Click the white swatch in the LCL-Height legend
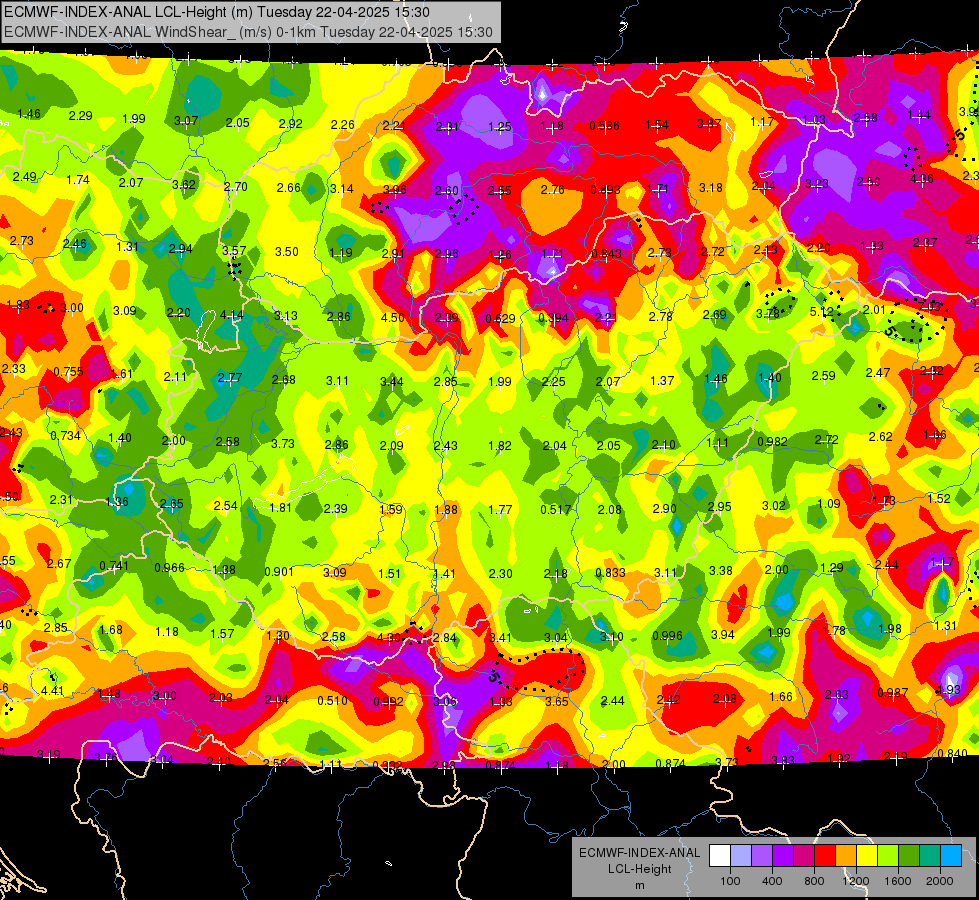 [720, 856]
